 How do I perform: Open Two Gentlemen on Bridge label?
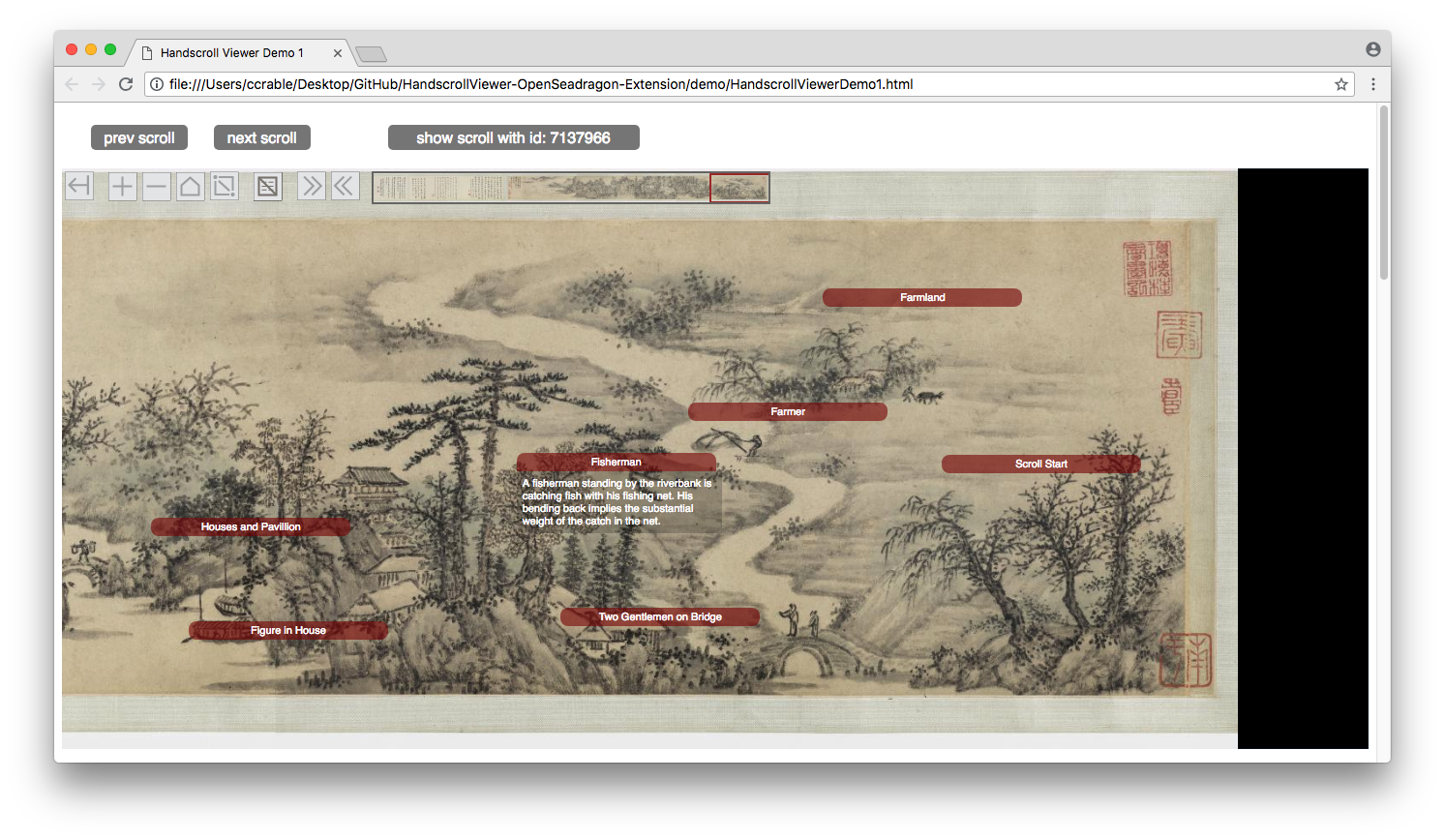[x=660, y=616]
